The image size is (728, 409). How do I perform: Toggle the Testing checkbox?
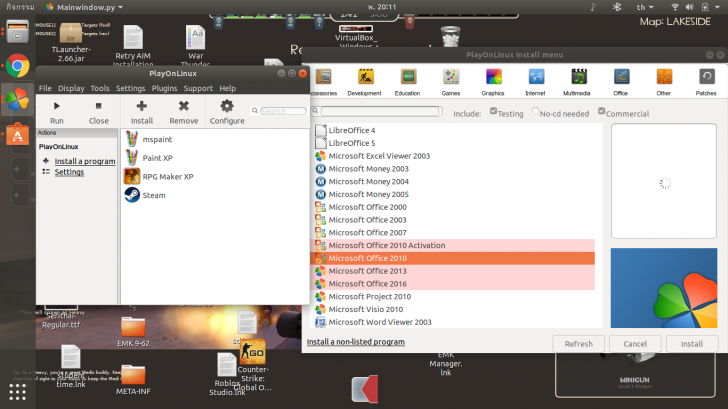[x=494, y=111]
